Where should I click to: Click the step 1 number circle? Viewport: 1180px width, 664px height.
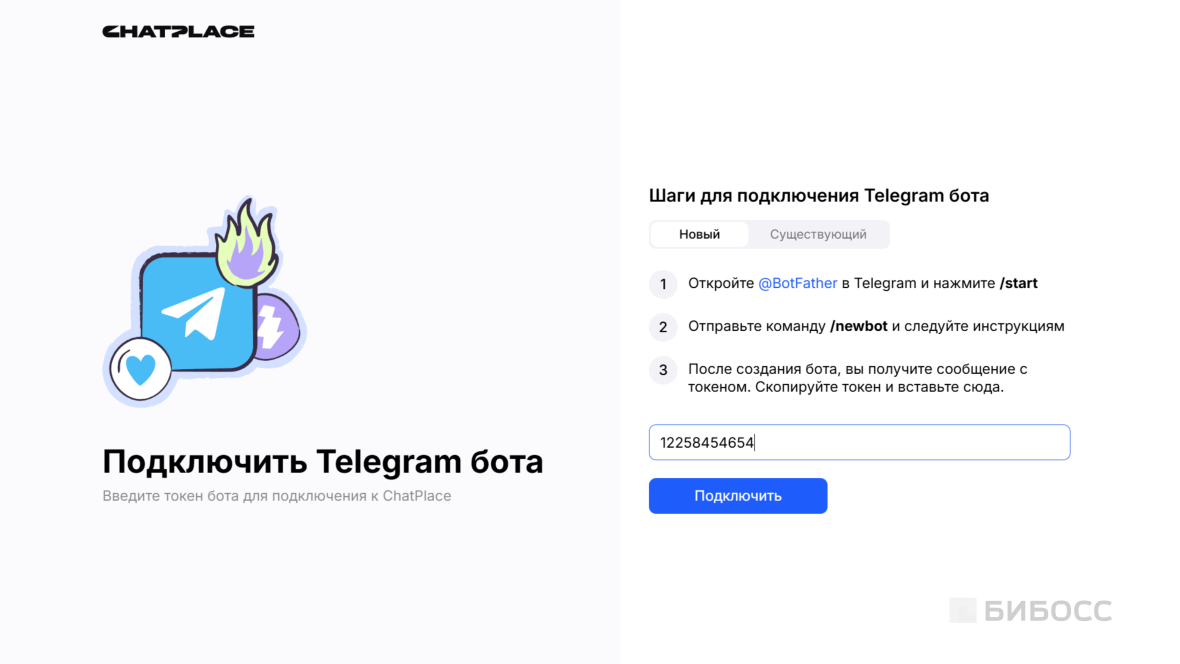(x=663, y=284)
